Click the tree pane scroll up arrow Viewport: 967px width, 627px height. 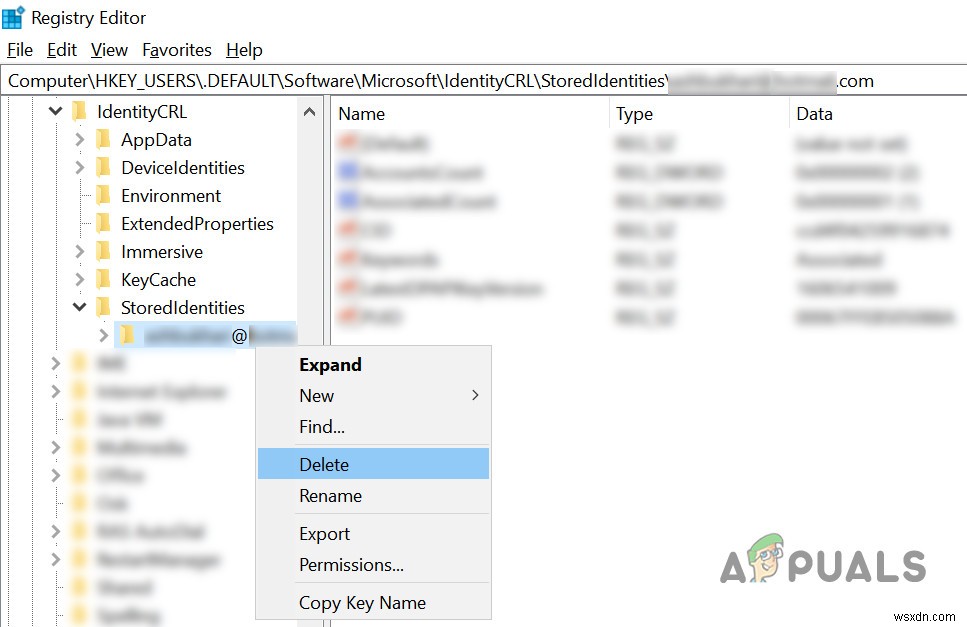point(310,112)
